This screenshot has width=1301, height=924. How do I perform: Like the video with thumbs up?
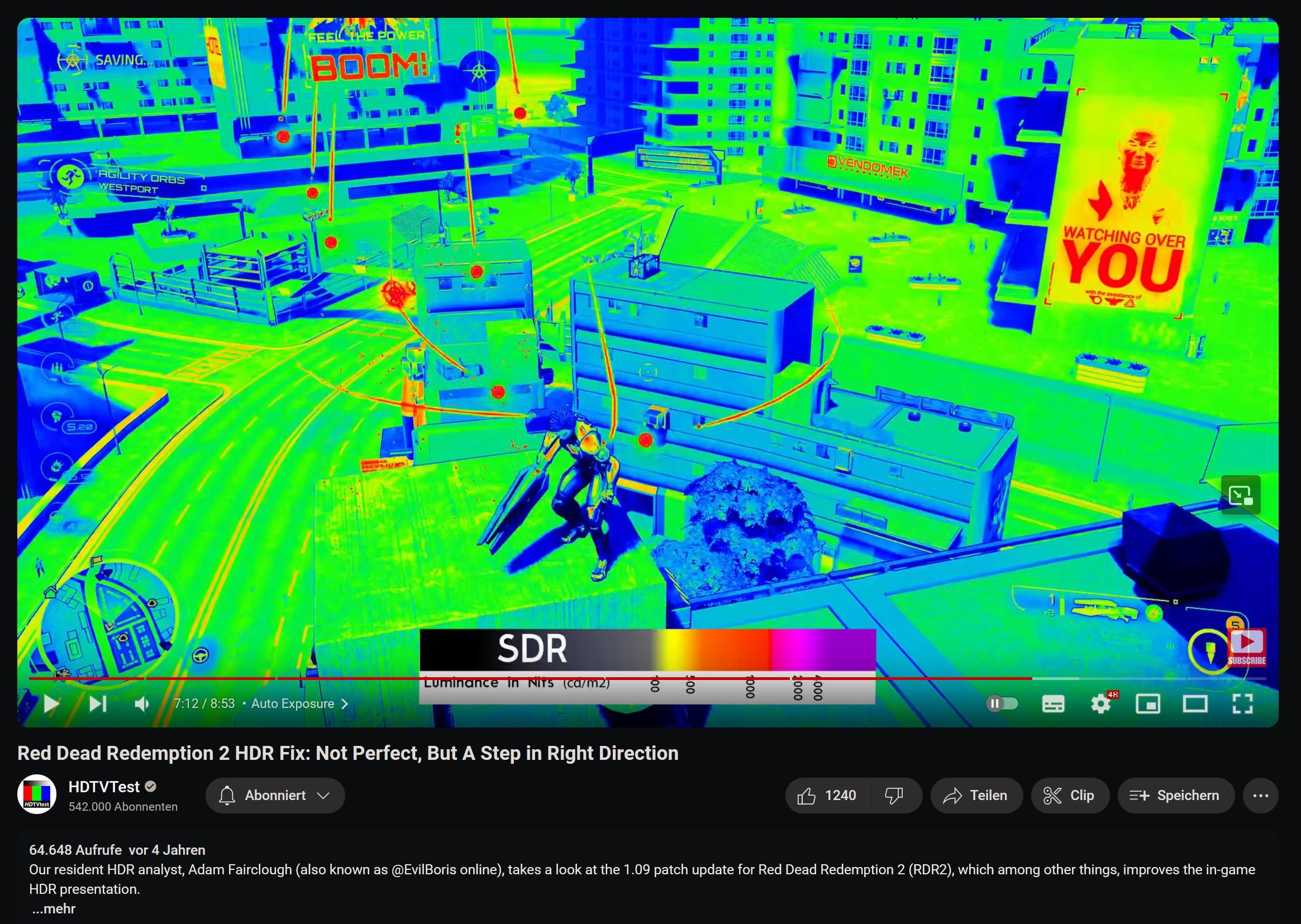[827, 796]
